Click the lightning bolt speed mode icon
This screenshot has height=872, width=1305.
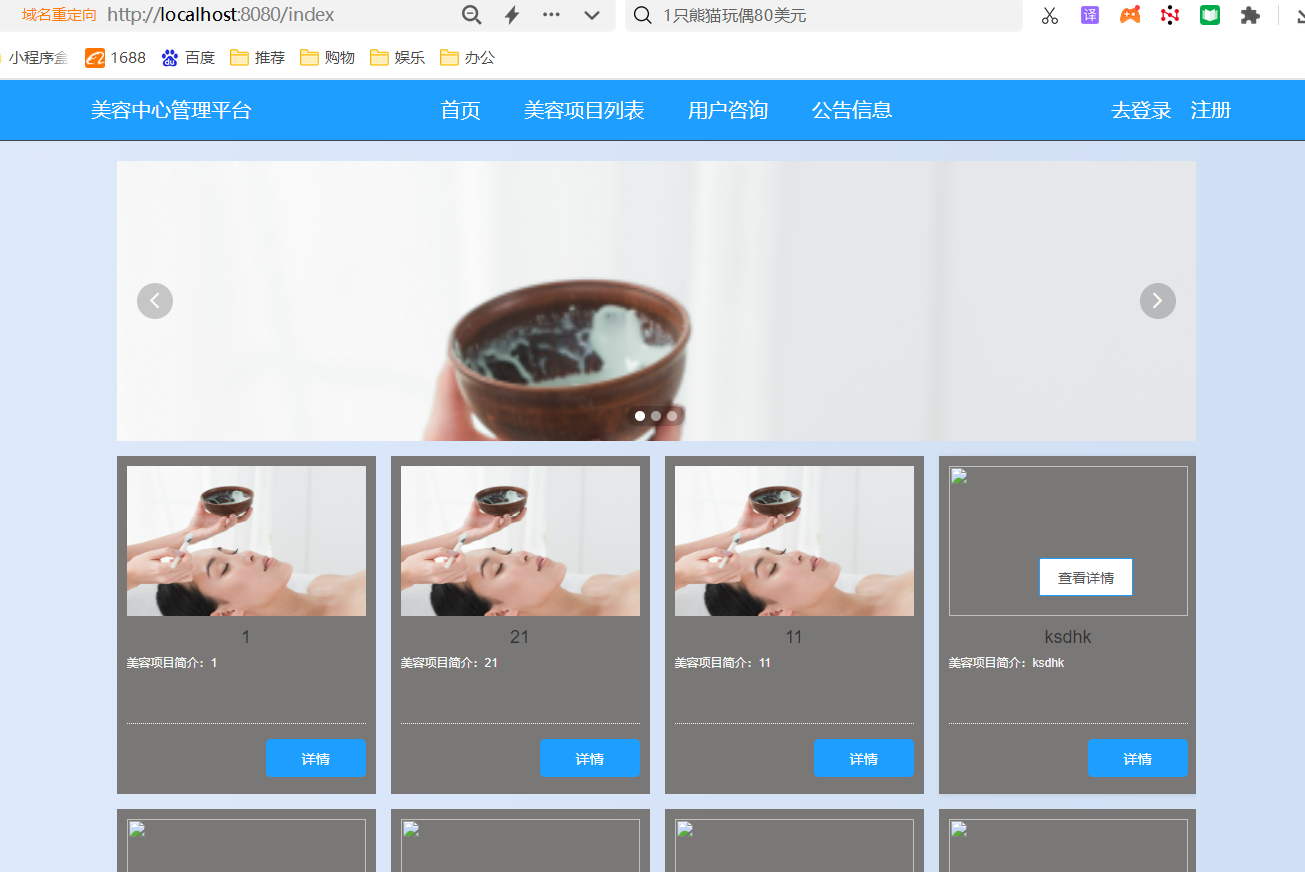512,15
